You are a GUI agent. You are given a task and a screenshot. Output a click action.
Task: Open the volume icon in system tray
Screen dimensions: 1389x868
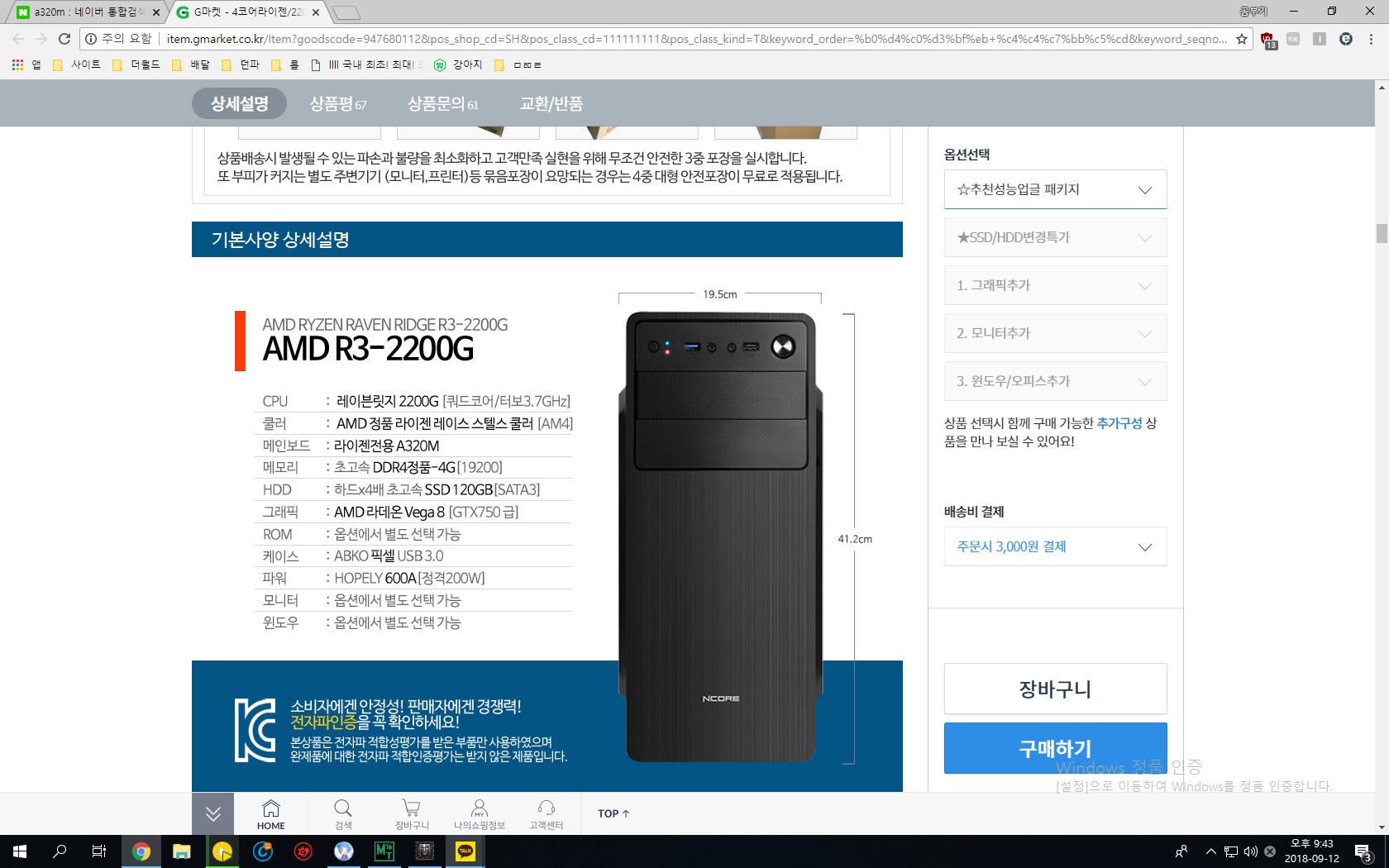point(1250,851)
